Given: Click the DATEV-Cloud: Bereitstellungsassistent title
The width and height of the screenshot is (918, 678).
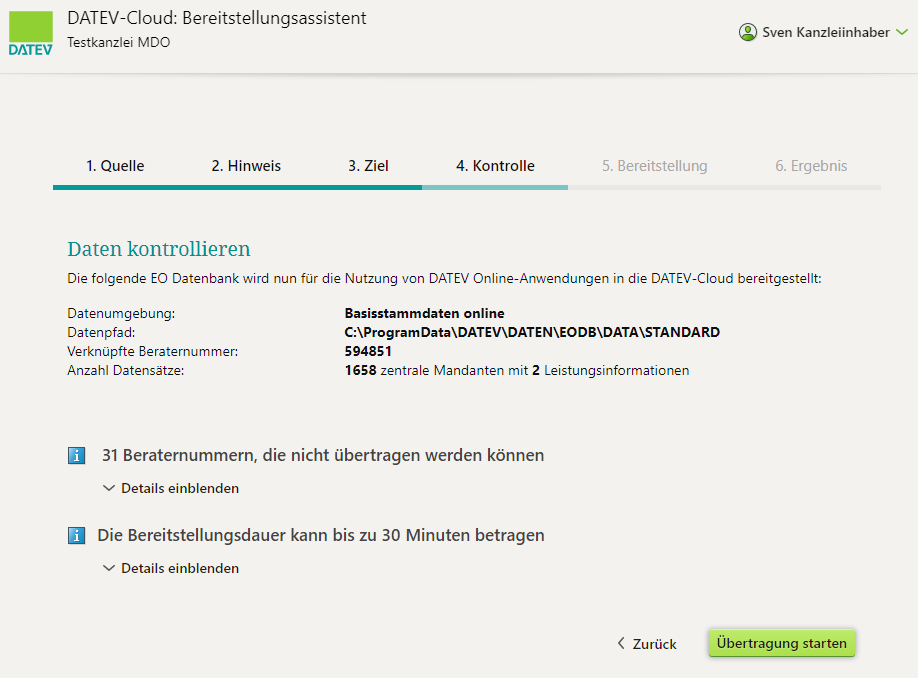Looking at the screenshot, I should point(217,18).
